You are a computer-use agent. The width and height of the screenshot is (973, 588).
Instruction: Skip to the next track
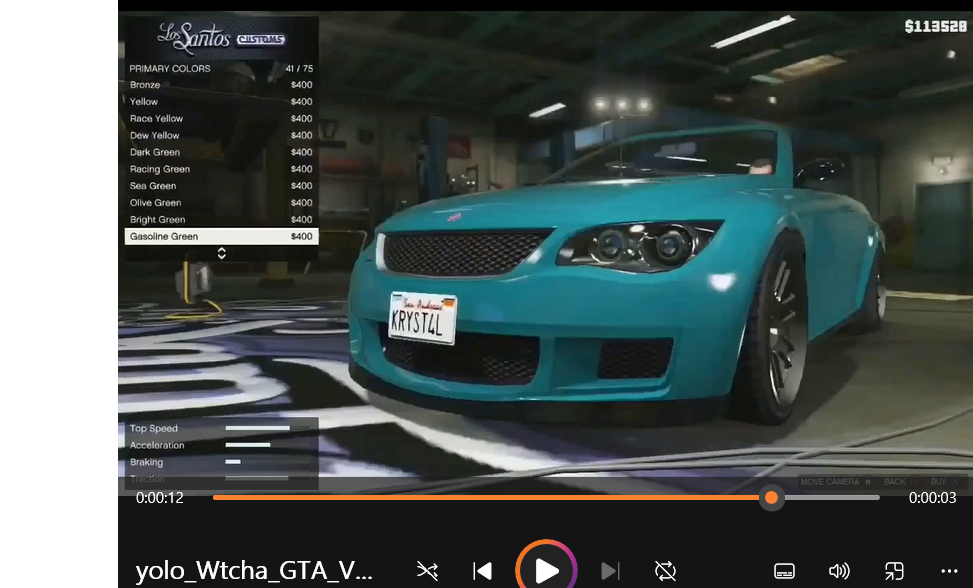610,571
